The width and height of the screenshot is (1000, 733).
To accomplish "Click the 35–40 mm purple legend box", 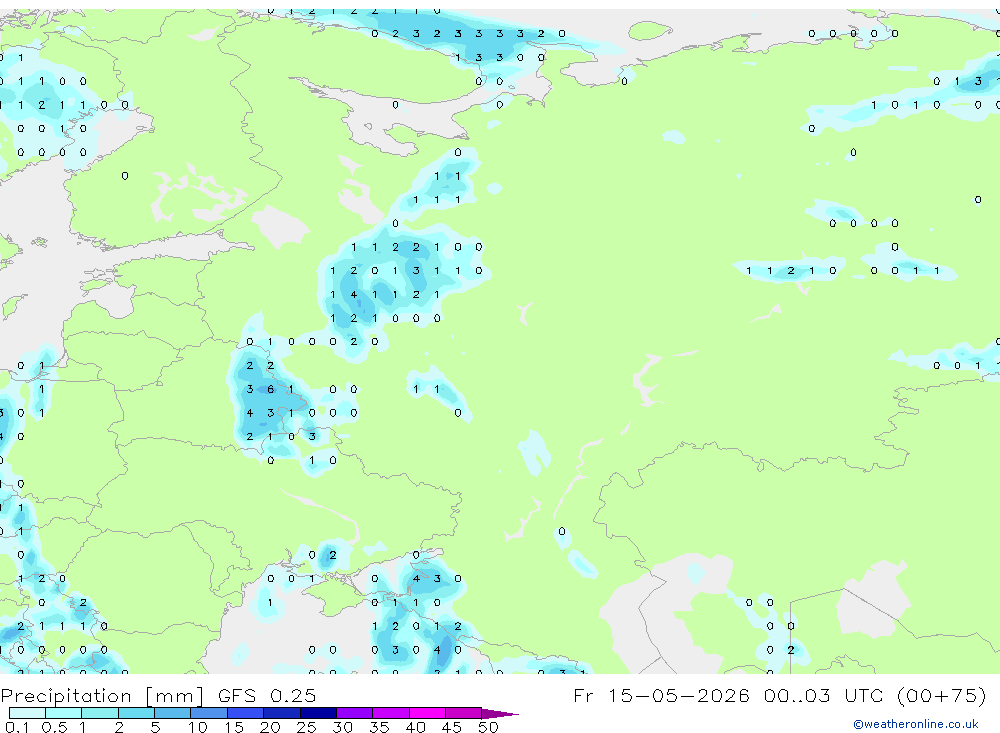I will pyautogui.click(x=390, y=713).
